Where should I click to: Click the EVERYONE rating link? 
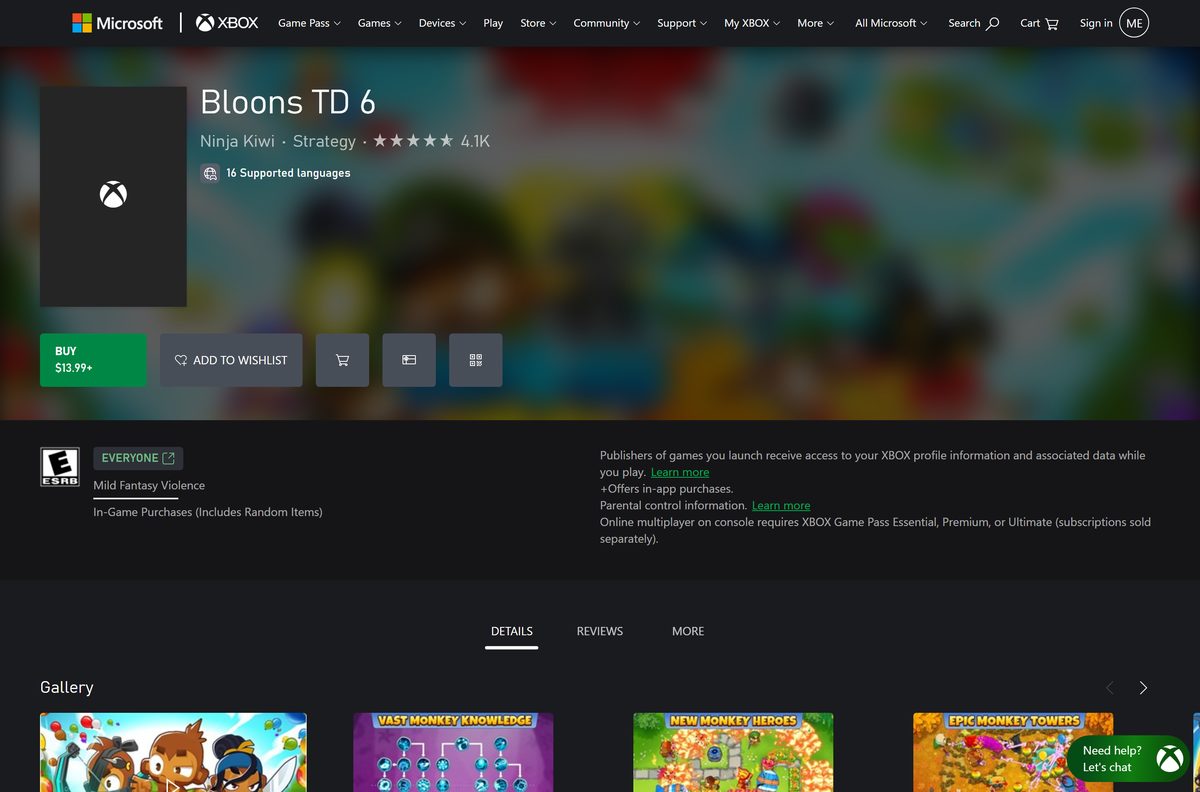coord(138,458)
